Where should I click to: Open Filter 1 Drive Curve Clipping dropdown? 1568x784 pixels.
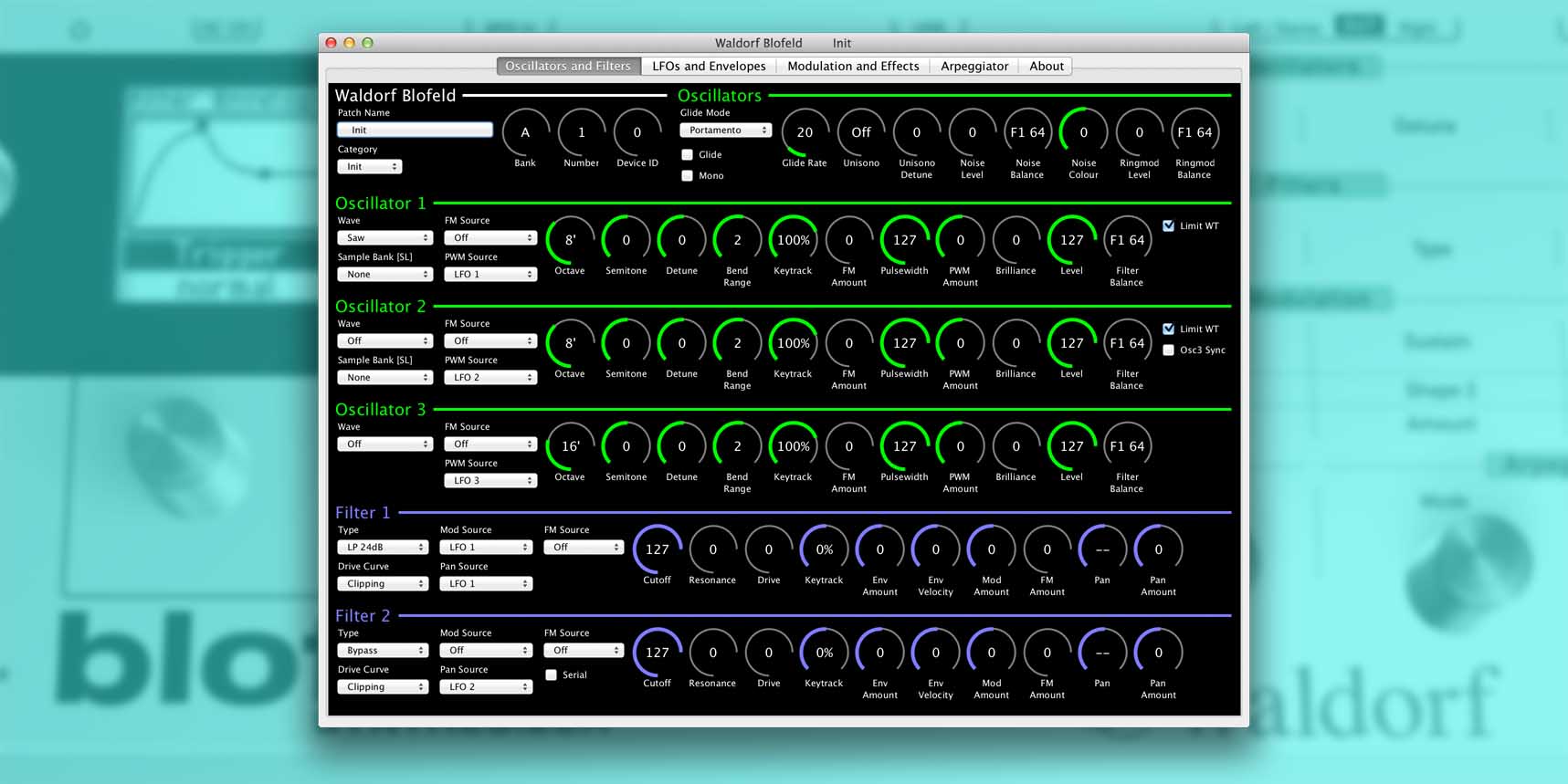(x=383, y=583)
